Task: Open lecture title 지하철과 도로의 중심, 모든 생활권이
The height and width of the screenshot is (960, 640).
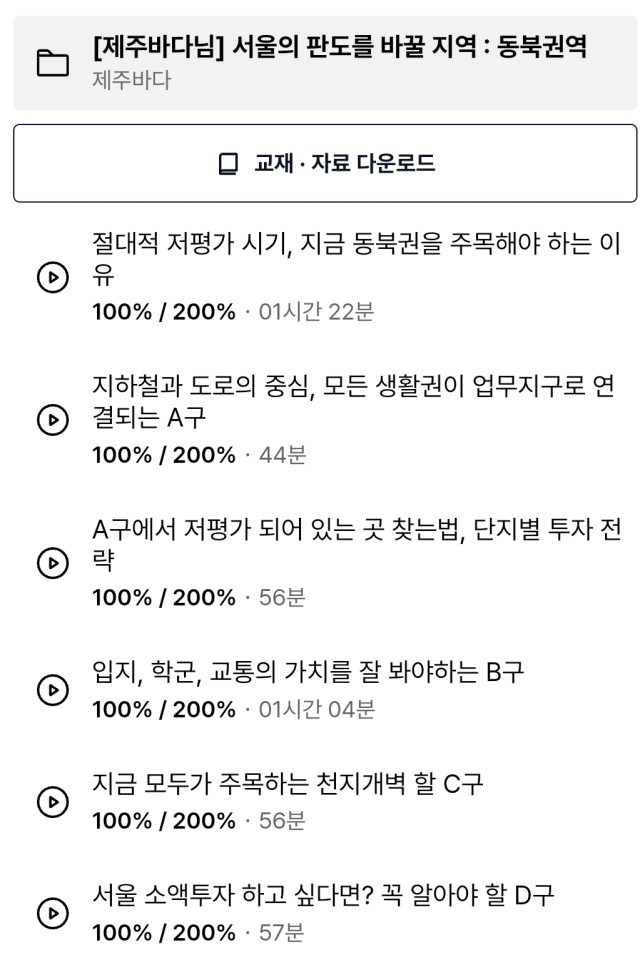Action: pyautogui.click(x=353, y=402)
